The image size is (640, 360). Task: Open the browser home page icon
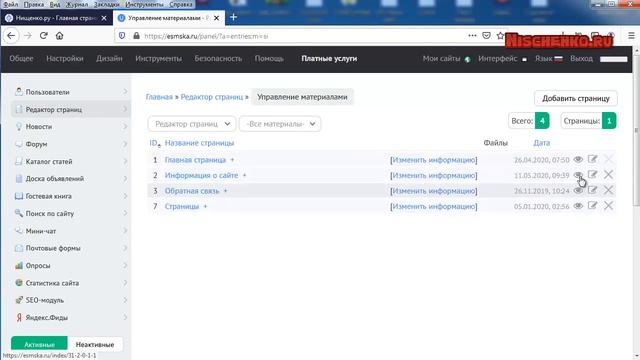point(60,36)
